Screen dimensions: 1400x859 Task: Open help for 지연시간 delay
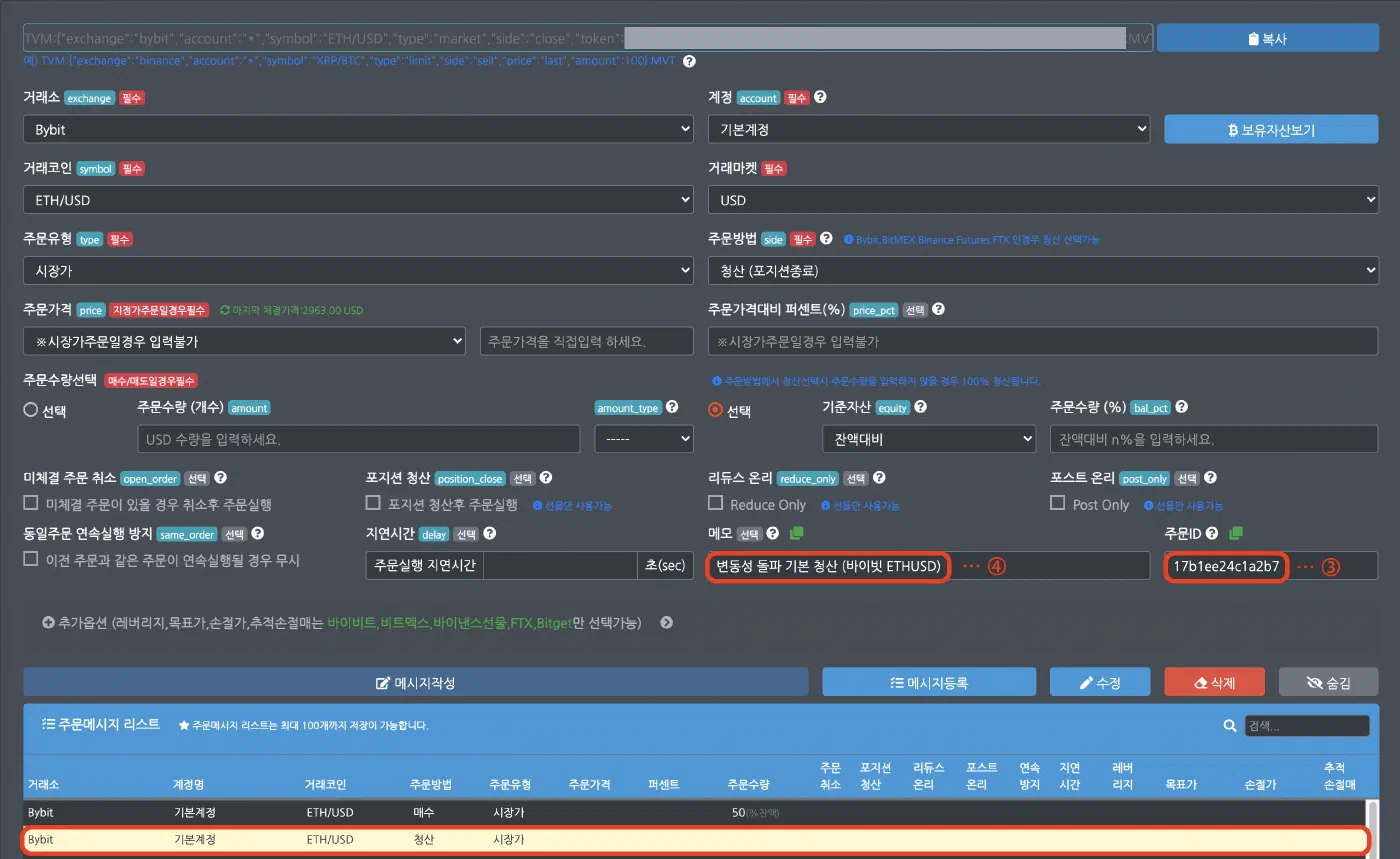[x=490, y=534]
